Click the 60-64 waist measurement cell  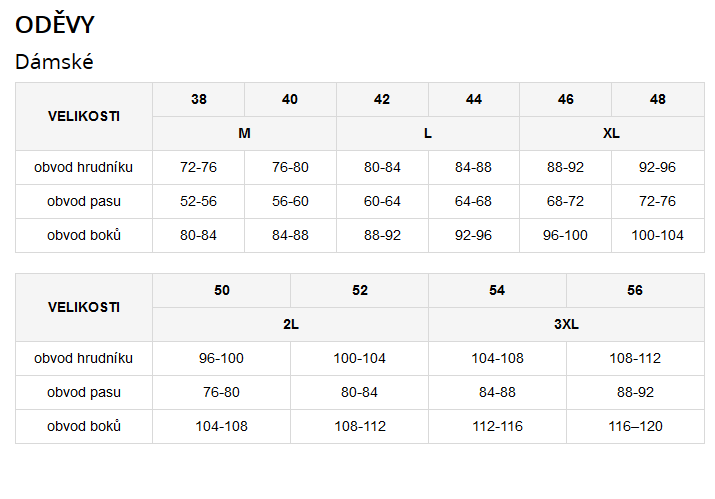[382, 201]
